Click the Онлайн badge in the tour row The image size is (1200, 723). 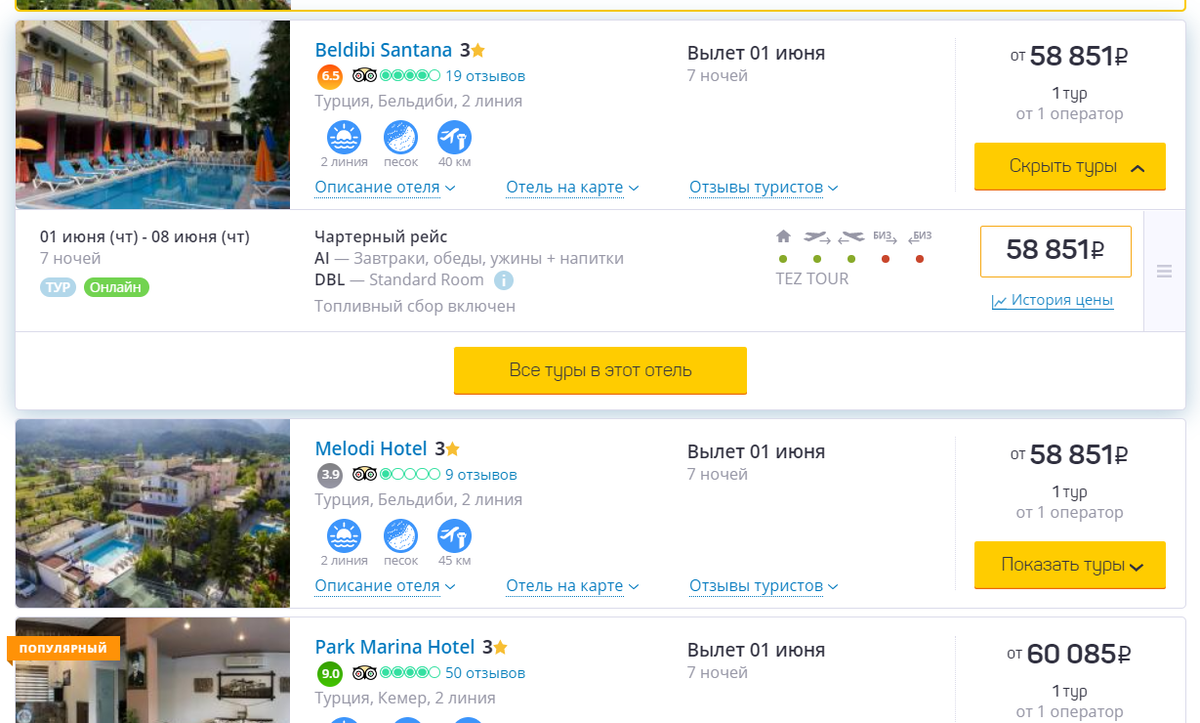(x=118, y=287)
